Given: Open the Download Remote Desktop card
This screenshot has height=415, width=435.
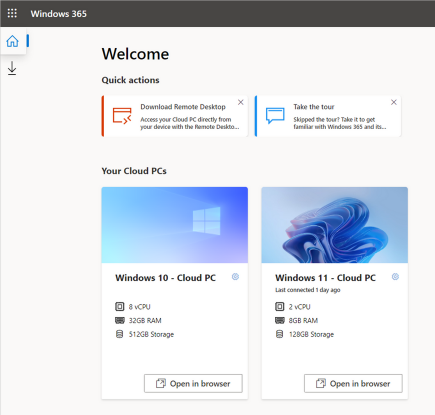Looking at the screenshot, I should coord(175,116).
